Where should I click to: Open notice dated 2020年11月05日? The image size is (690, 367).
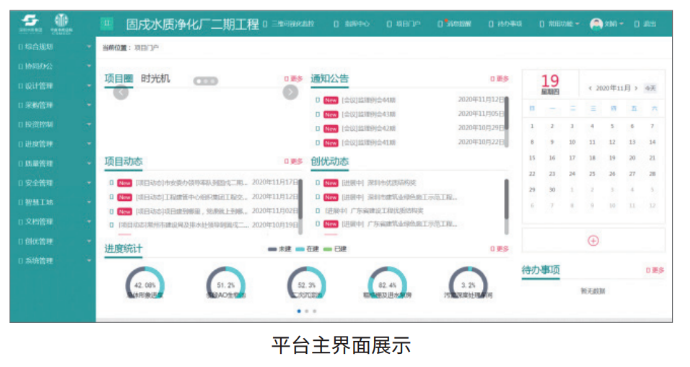(409, 114)
